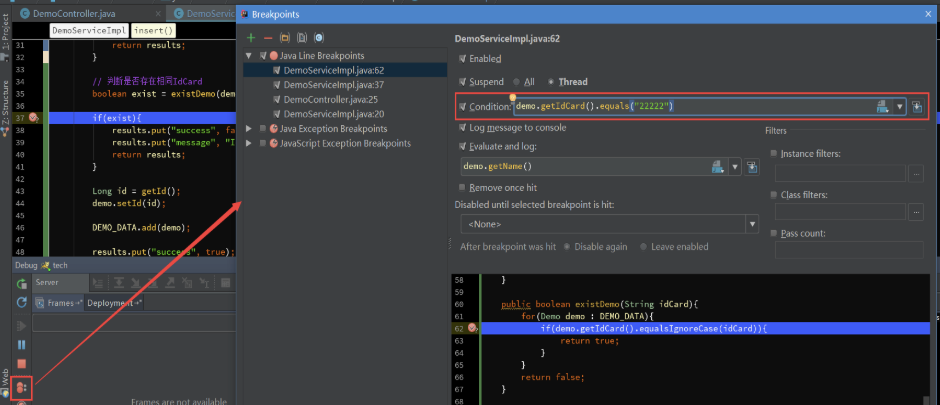
Task: Open Condition history dropdown arrow
Action: [899, 107]
